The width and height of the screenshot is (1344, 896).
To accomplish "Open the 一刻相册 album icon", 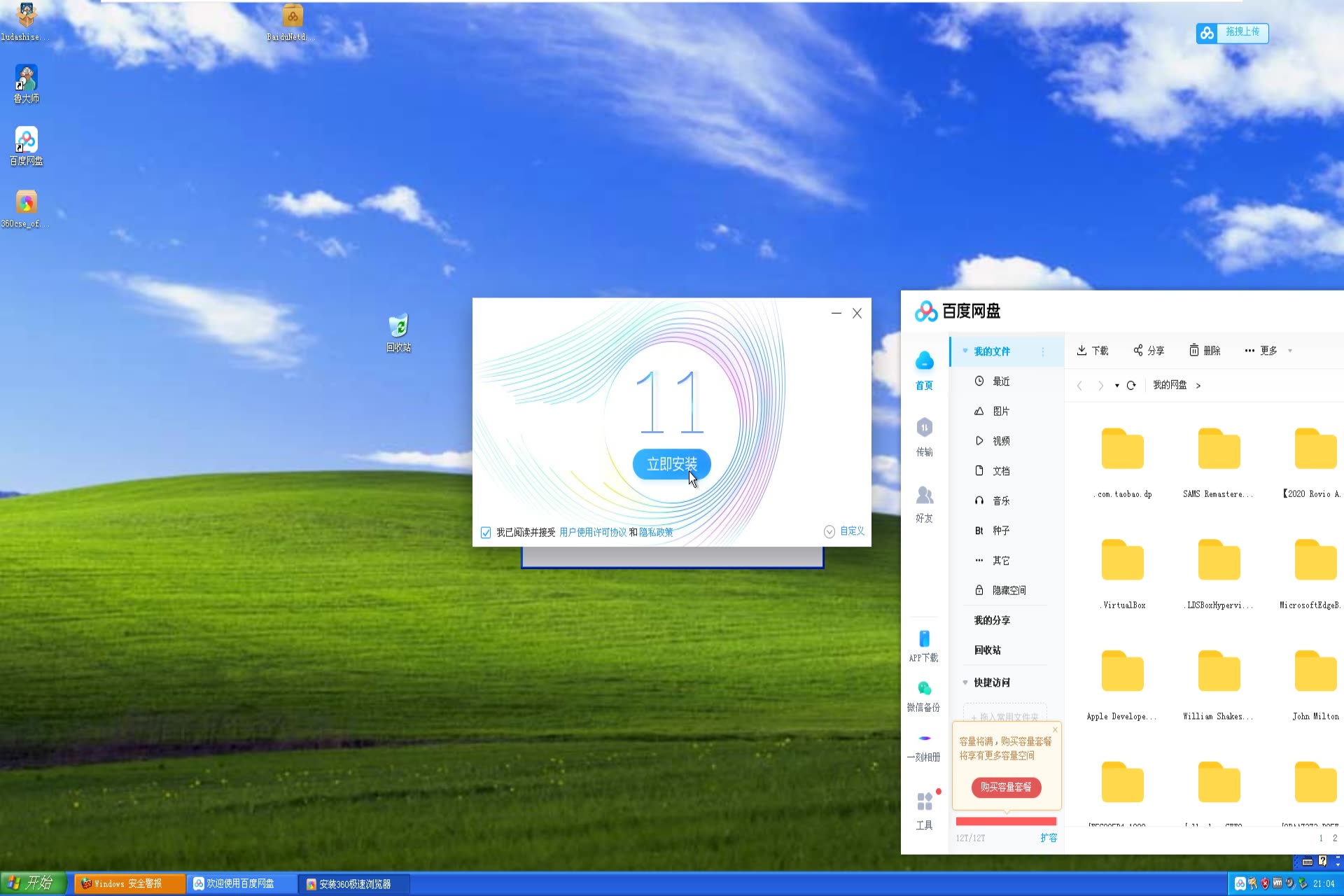I will click(x=924, y=748).
